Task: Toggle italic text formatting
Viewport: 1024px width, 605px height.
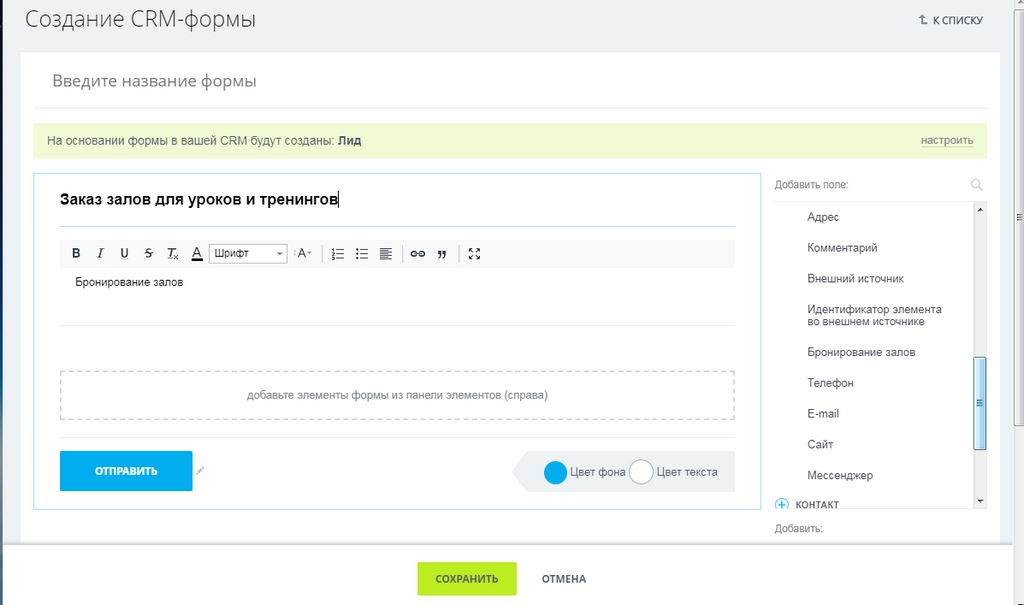Action: pyautogui.click(x=100, y=253)
